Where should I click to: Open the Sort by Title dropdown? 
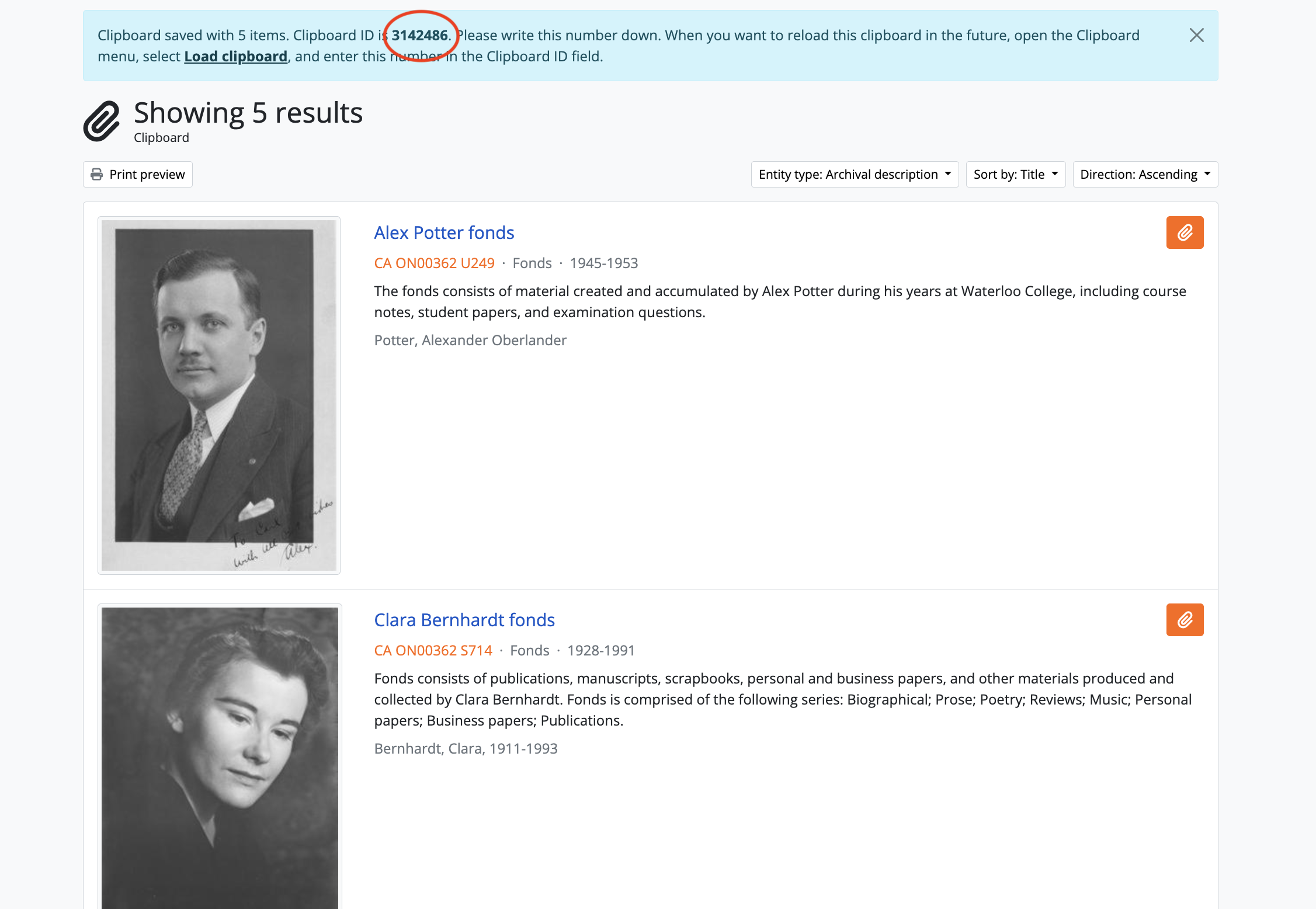(x=1015, y=175)
